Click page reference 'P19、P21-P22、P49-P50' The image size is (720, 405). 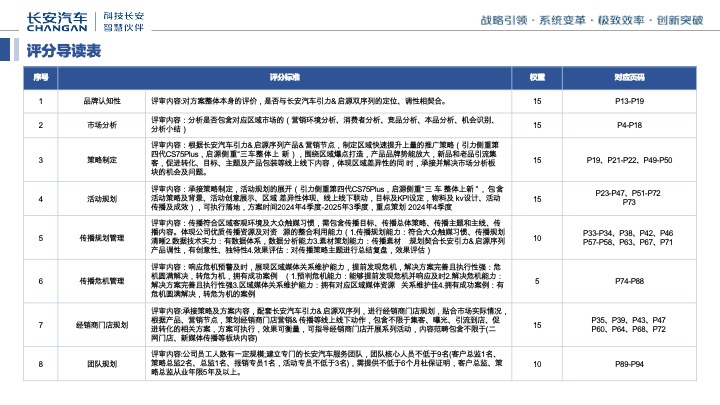coord(630,160)
